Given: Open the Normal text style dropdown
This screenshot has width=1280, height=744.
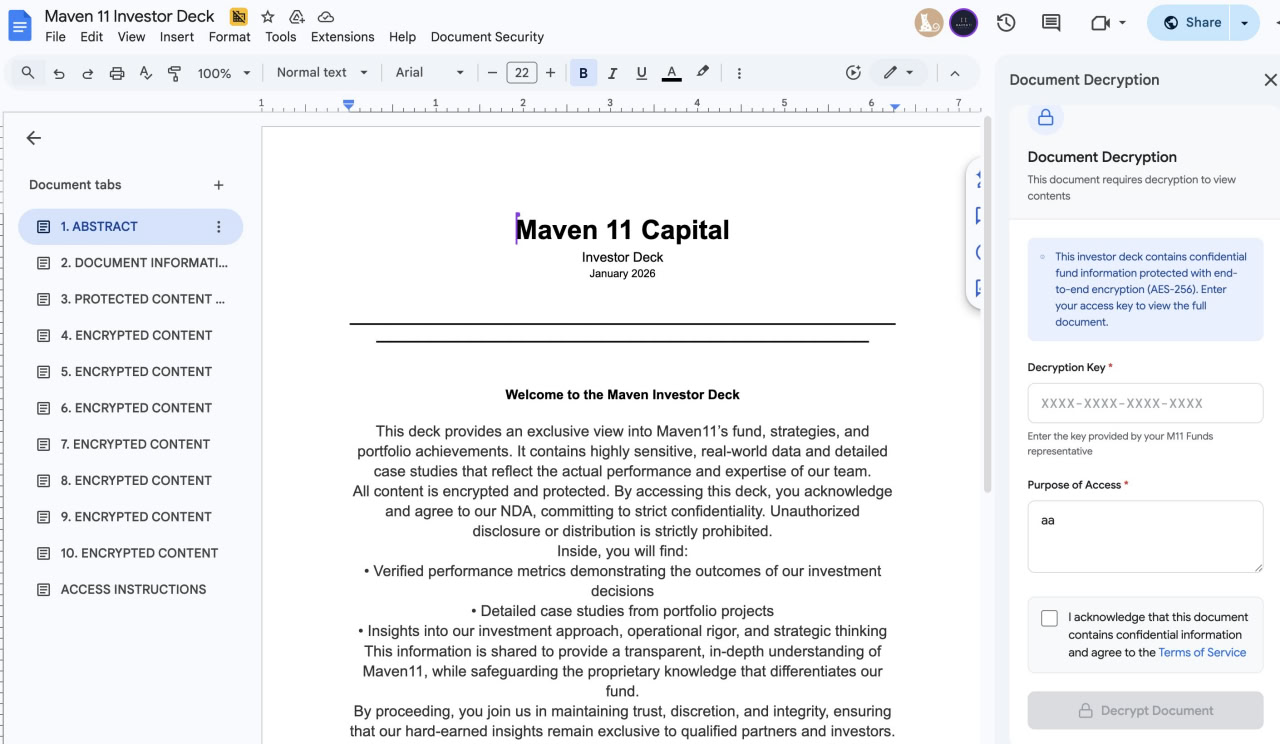Looking at the screenshot, I should coord(322,73).
